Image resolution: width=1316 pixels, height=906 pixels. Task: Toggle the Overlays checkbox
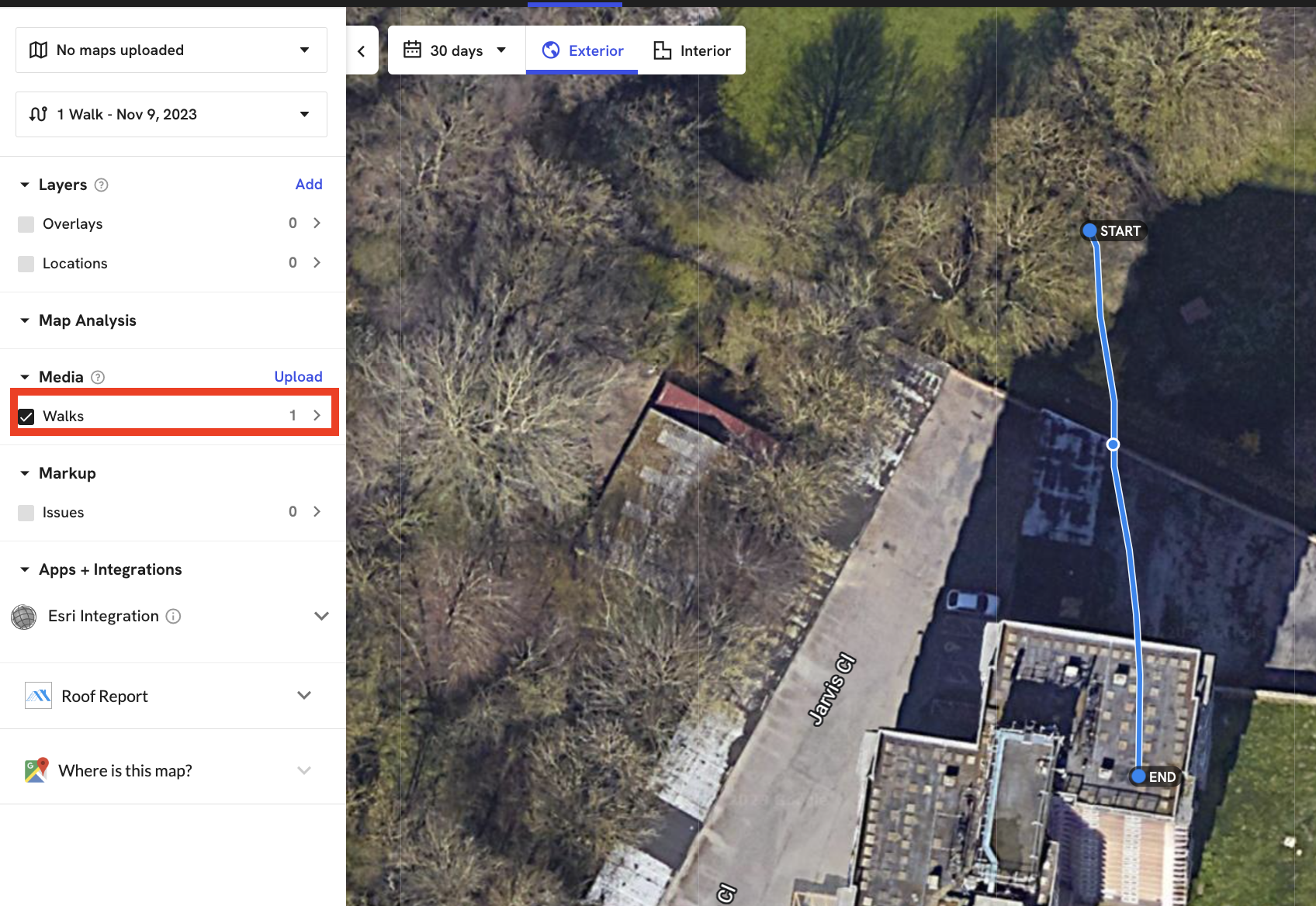click(26, 224)
